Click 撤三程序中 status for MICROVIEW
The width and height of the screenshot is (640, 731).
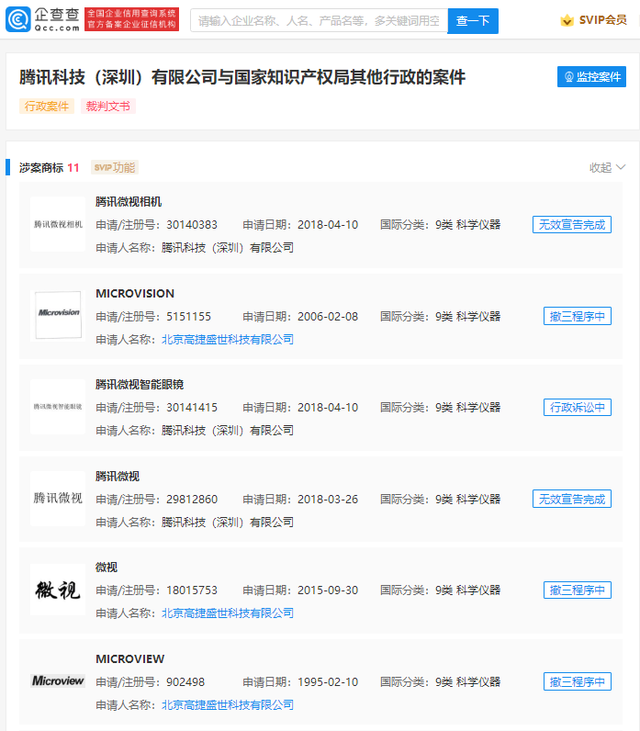(x=578, y=682)
